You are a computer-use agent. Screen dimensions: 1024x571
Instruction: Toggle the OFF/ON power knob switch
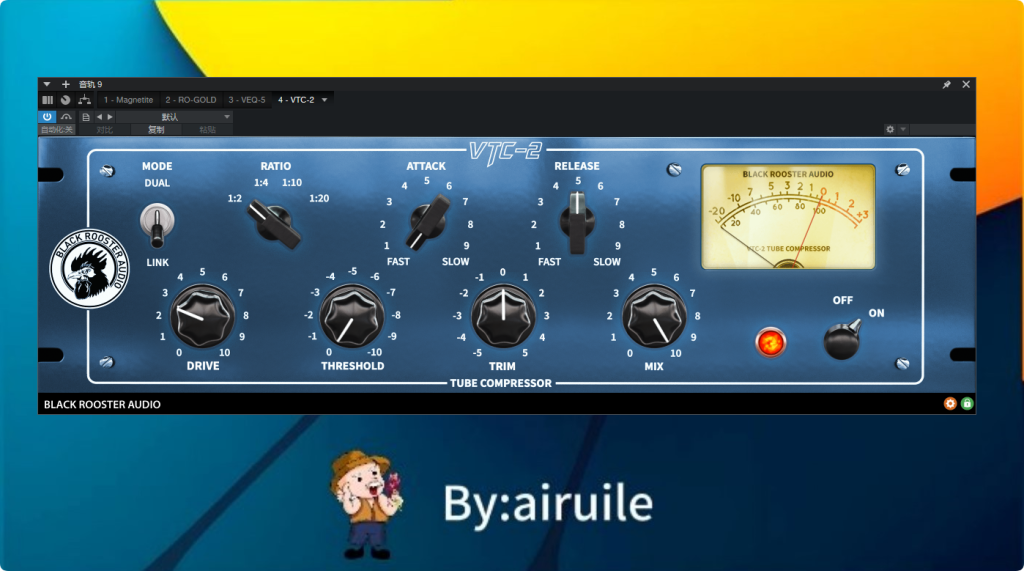pos(842,340)
